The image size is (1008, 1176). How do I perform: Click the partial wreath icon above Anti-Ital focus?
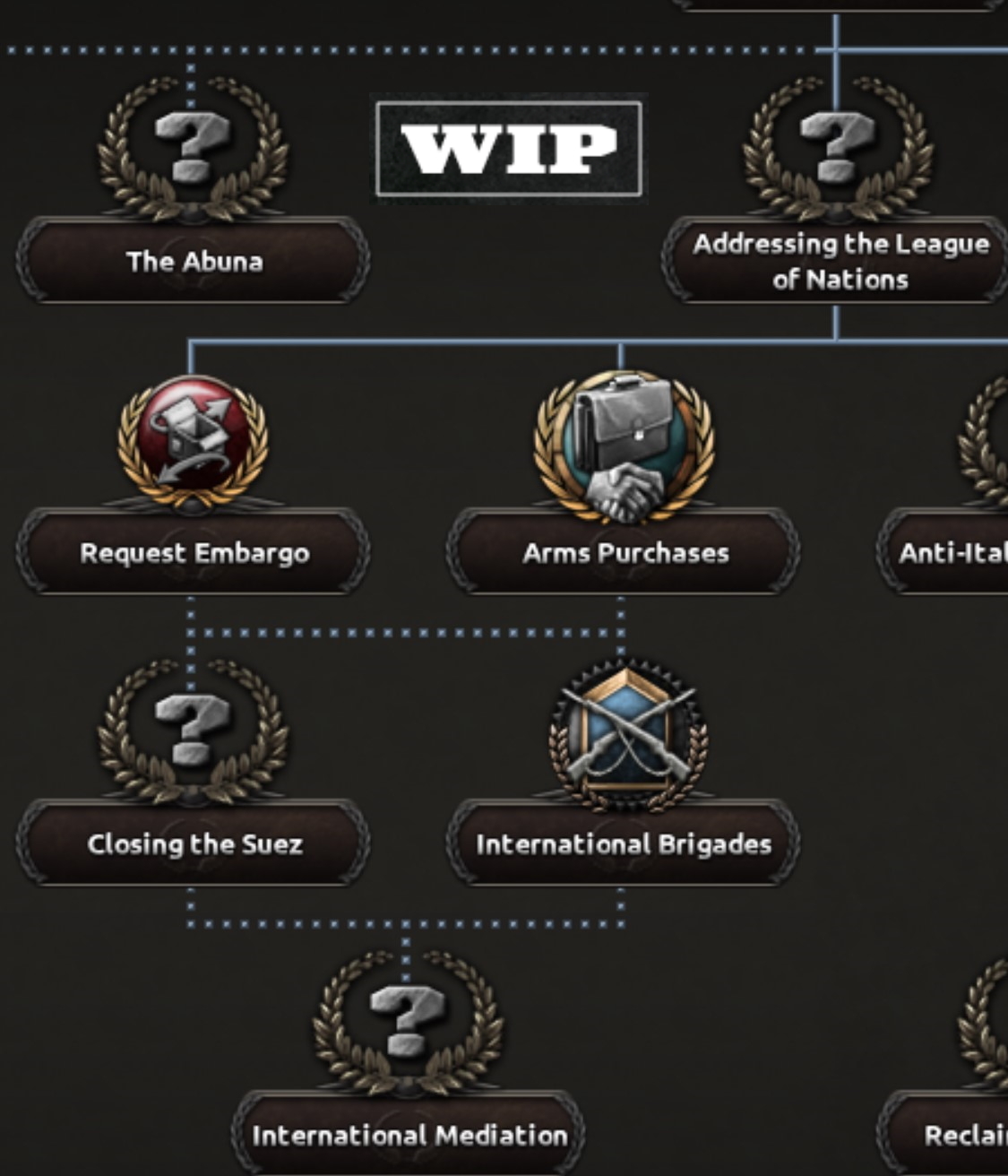pyautogui.click(x=984, y=442)
